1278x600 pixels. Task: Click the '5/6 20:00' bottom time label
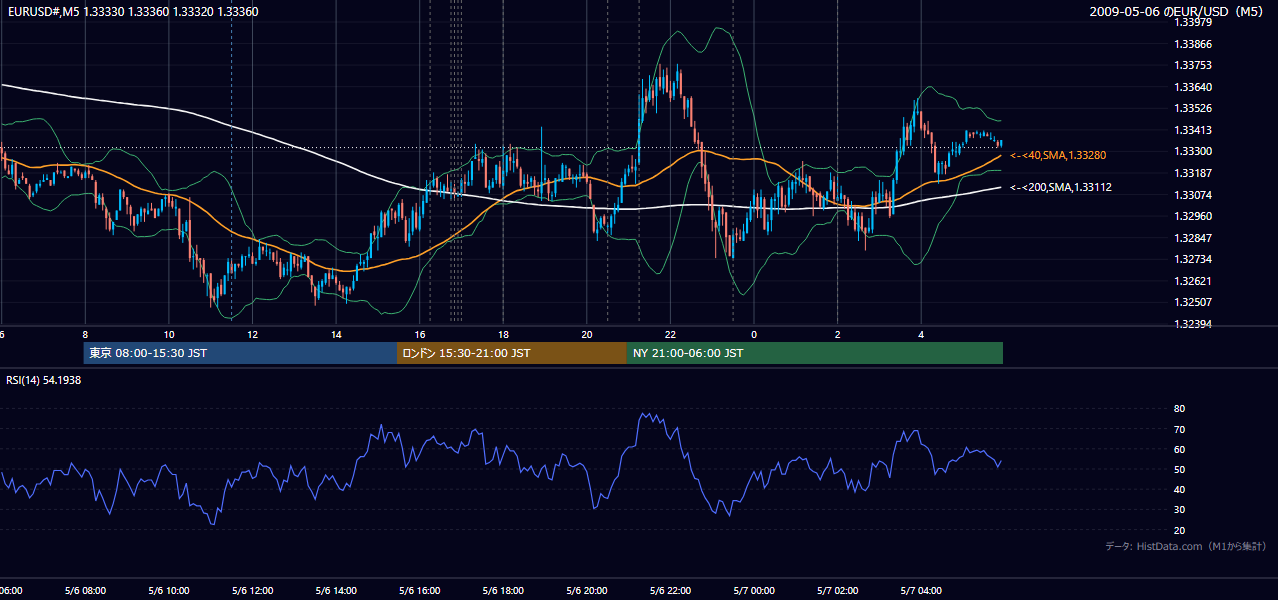tap(587, 591)
